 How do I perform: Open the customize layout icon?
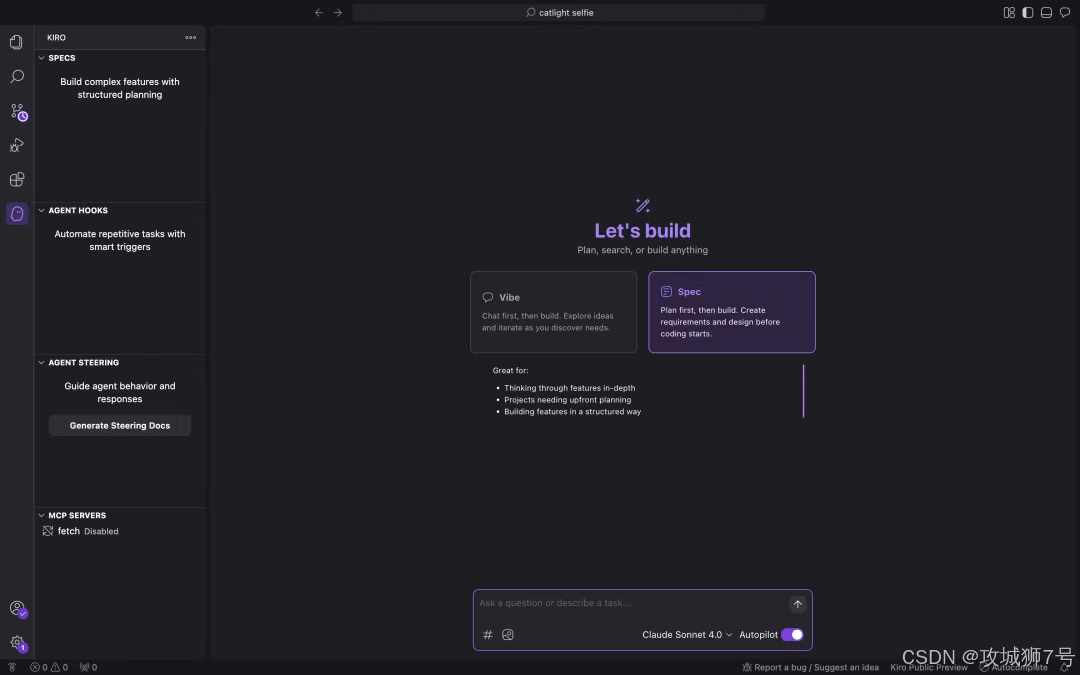[1009, 12]
